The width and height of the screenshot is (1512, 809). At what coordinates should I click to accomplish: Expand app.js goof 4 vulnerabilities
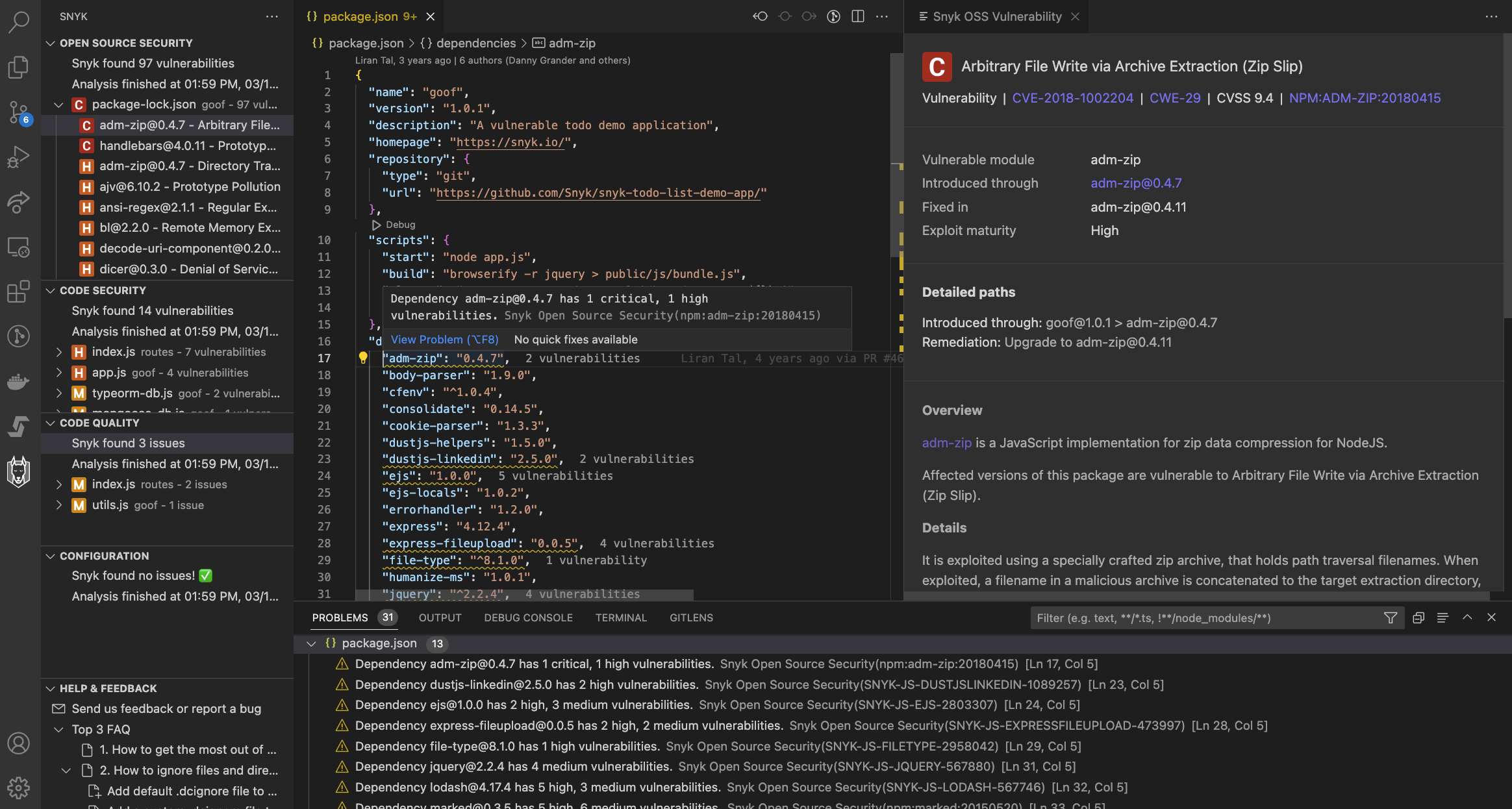(58, 373)
